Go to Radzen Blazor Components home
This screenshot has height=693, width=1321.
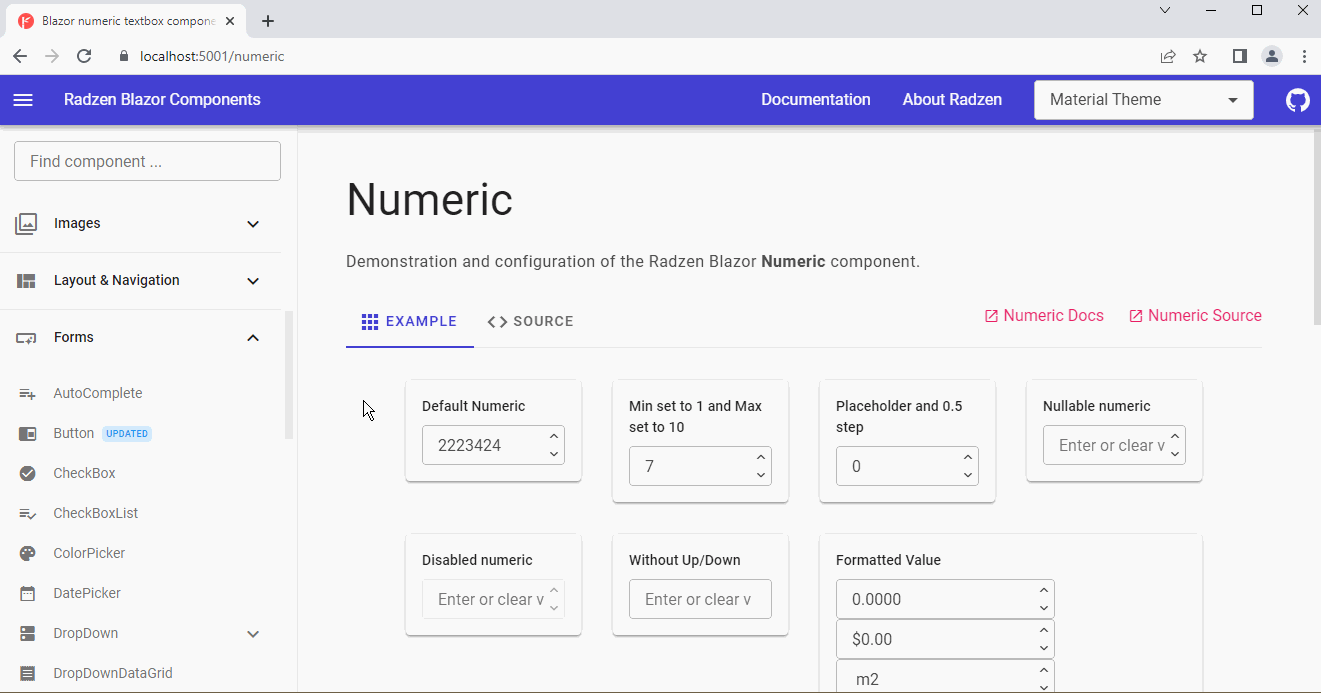click(162, 100)
